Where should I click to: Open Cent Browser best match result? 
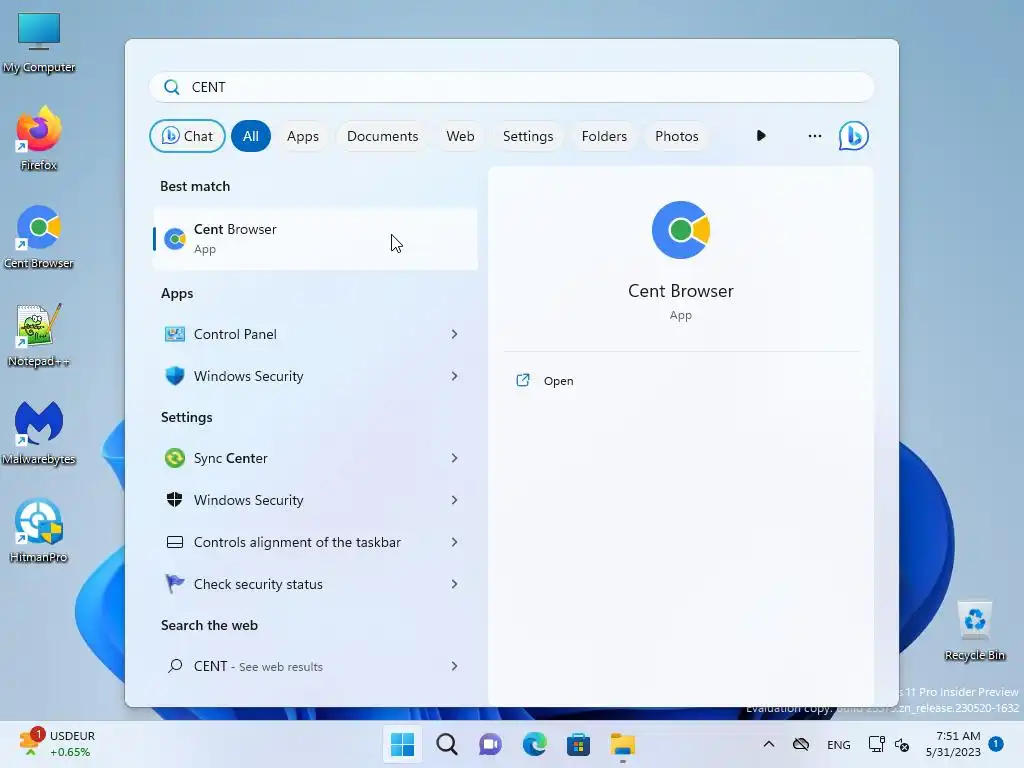click(315, 239)
